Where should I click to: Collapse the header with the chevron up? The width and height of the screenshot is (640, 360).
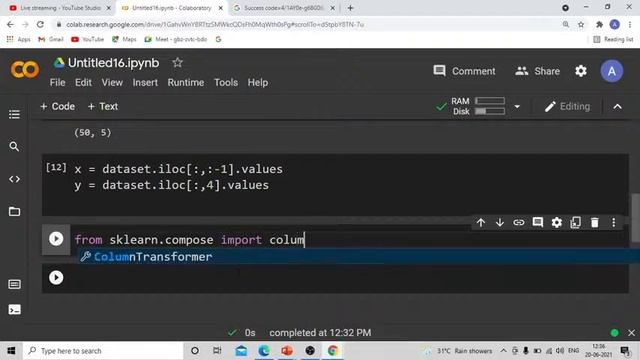pyautogui.click(x=618, y=107)
